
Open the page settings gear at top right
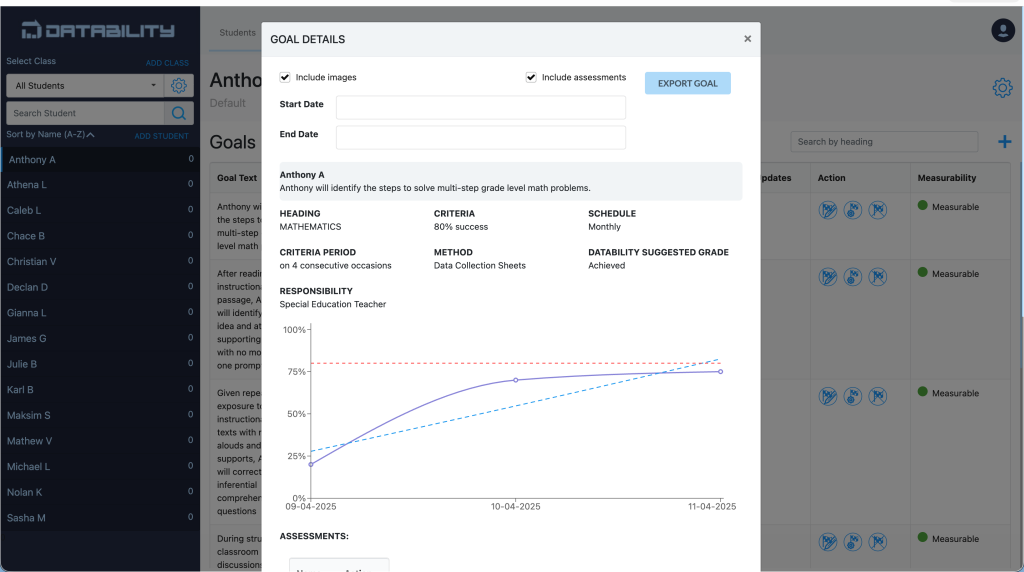[1002, 88]
